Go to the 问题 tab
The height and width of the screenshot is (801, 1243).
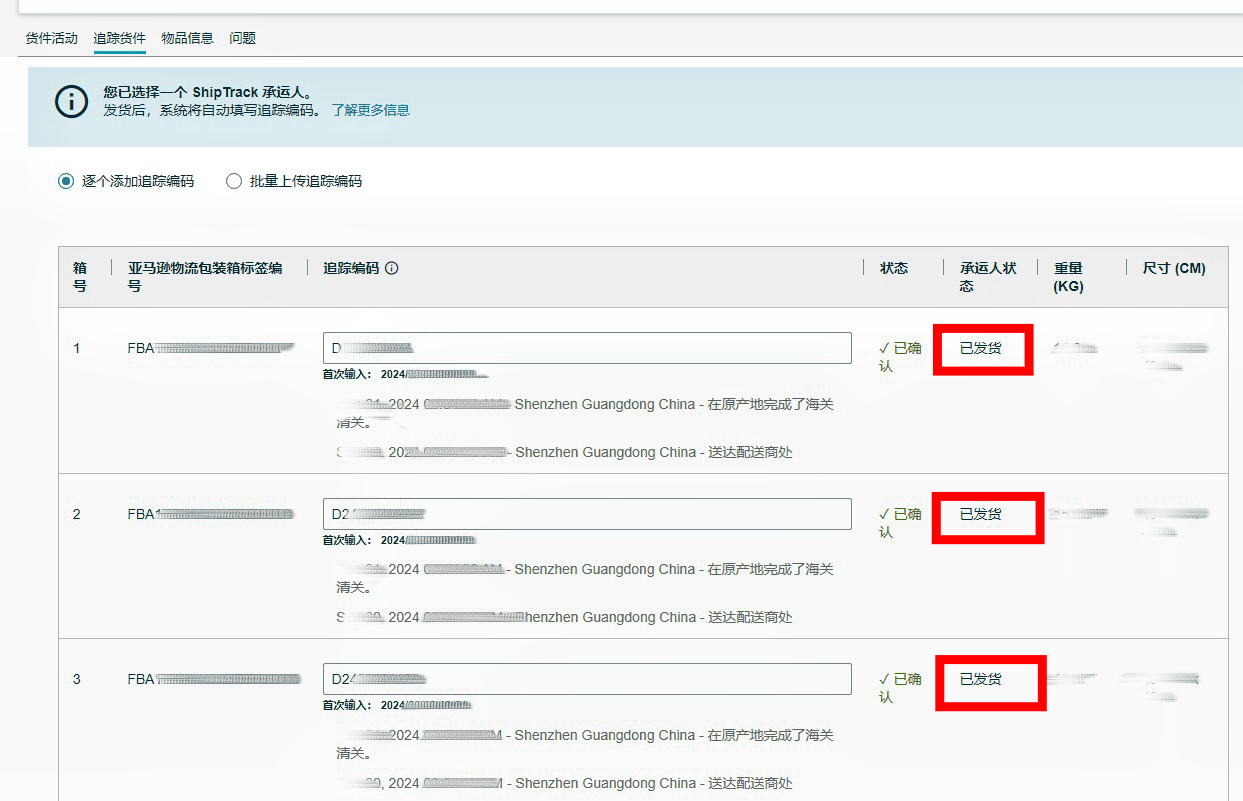click(242, 38)
